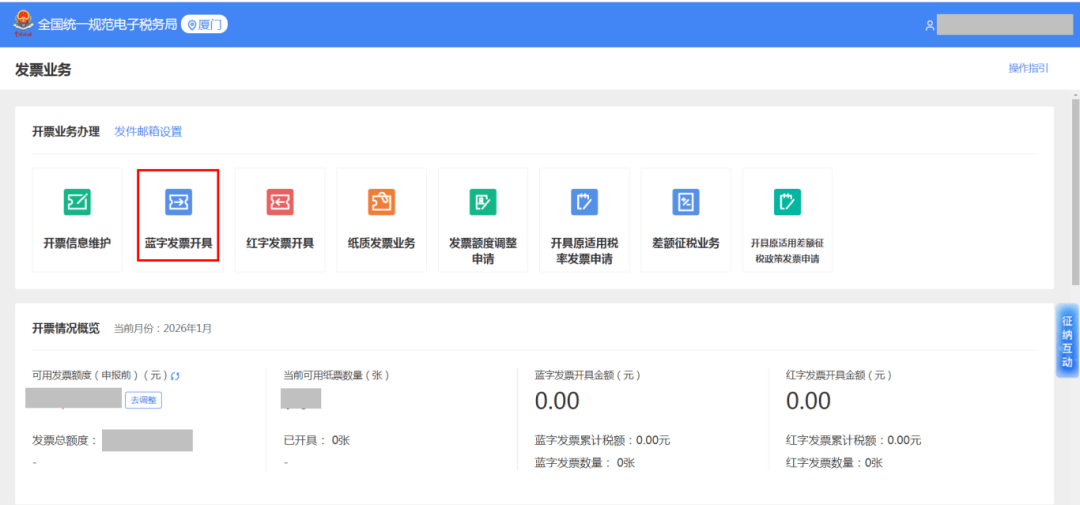Image resolution: width=1080 pixels, height=505 pixels.
Task: Click the 全国统一规范电子税务局 title
Action: 108,24
